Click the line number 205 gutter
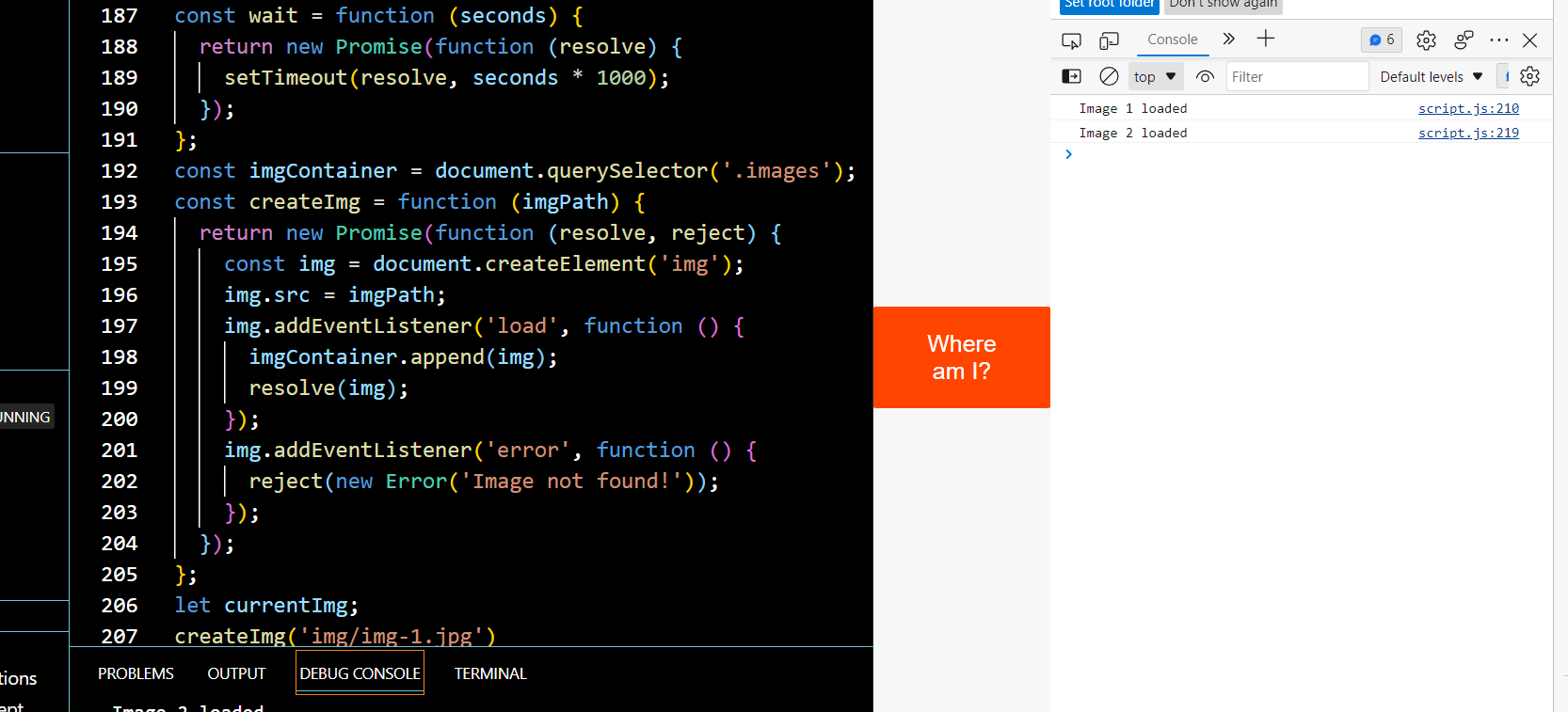The width and height of the screenshot is (1568, 712). [120, 575]
